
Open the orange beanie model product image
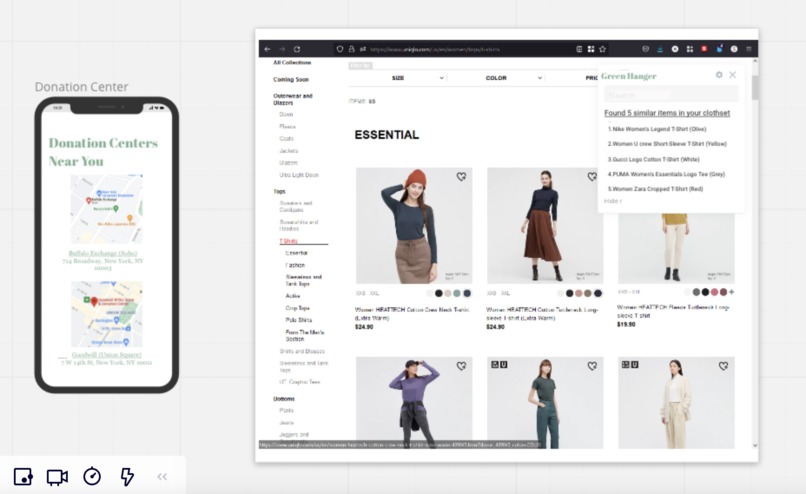point(414,225)
